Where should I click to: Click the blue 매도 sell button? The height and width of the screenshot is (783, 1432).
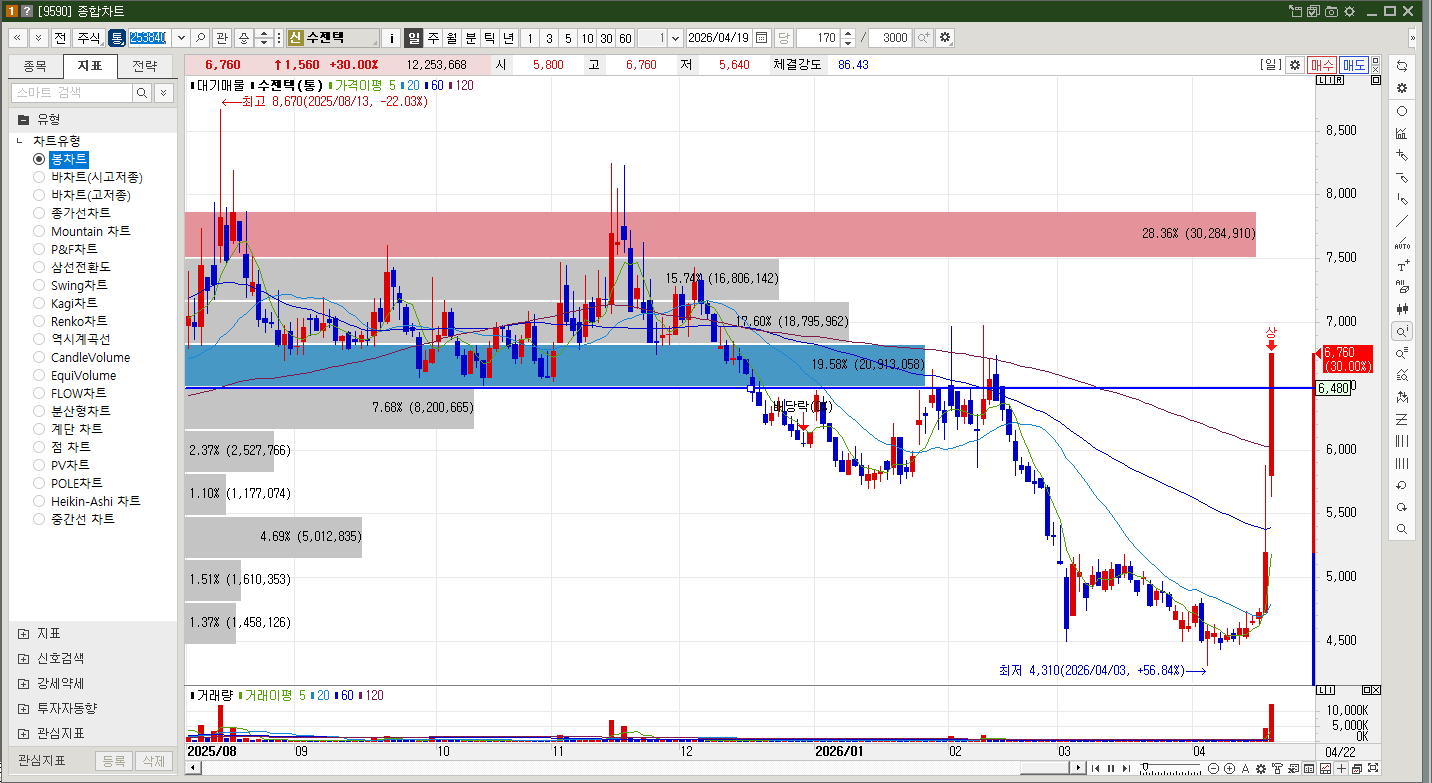pyautogui.click(x=1354, y=65)
